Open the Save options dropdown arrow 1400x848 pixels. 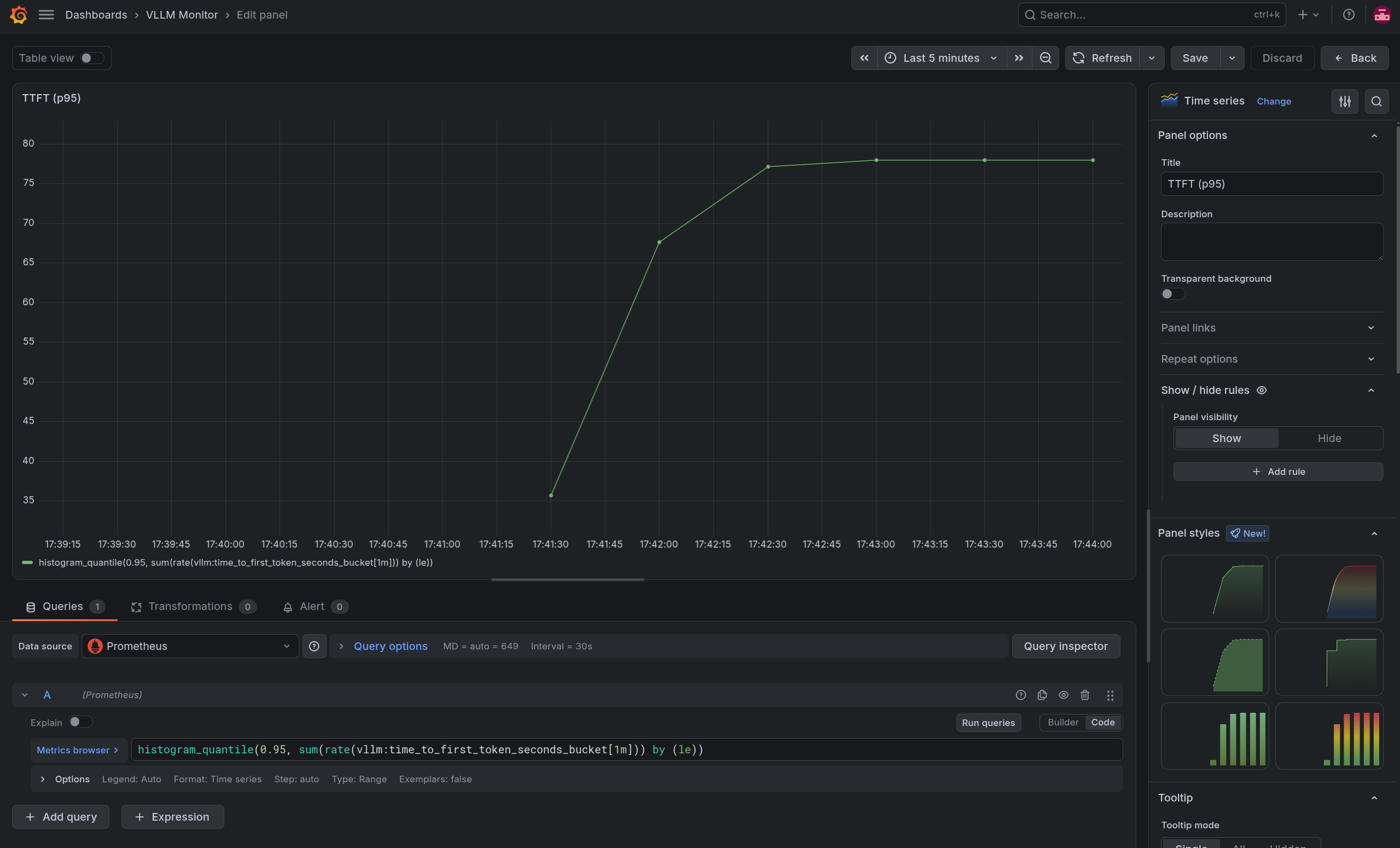pos(1232,58)
